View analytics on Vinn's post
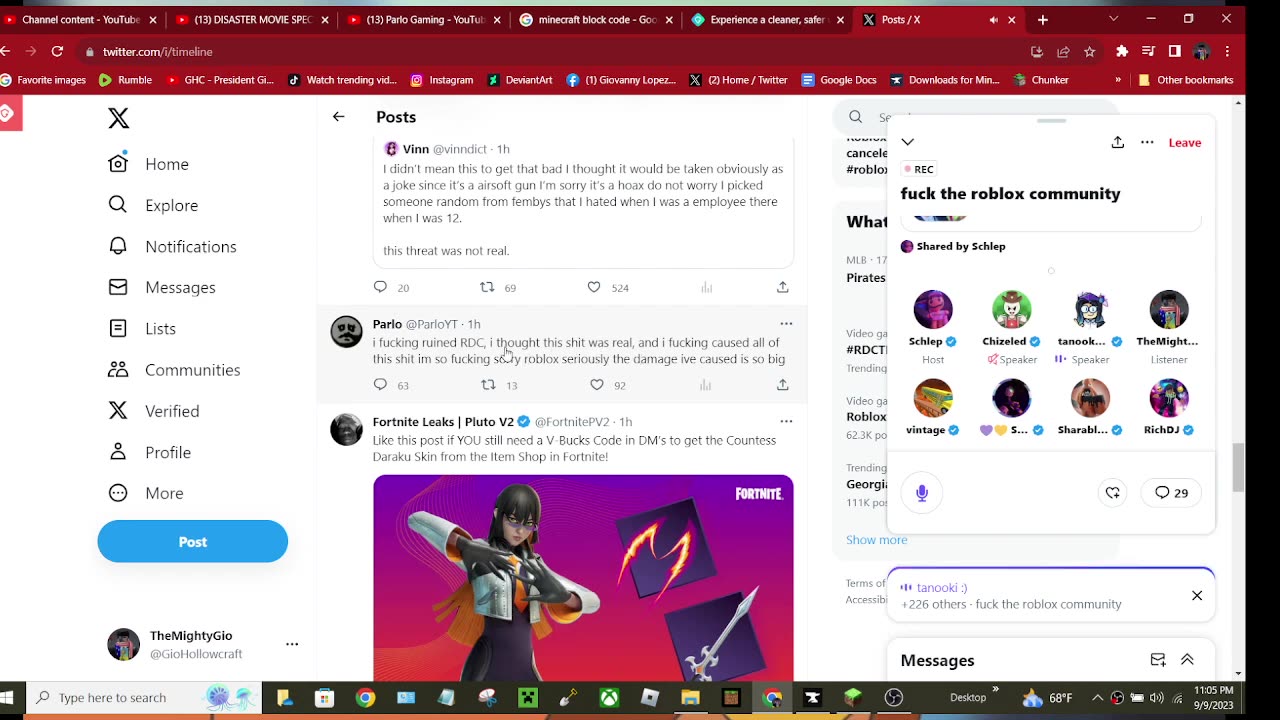Screen dimensions: 1280x720 706,287
